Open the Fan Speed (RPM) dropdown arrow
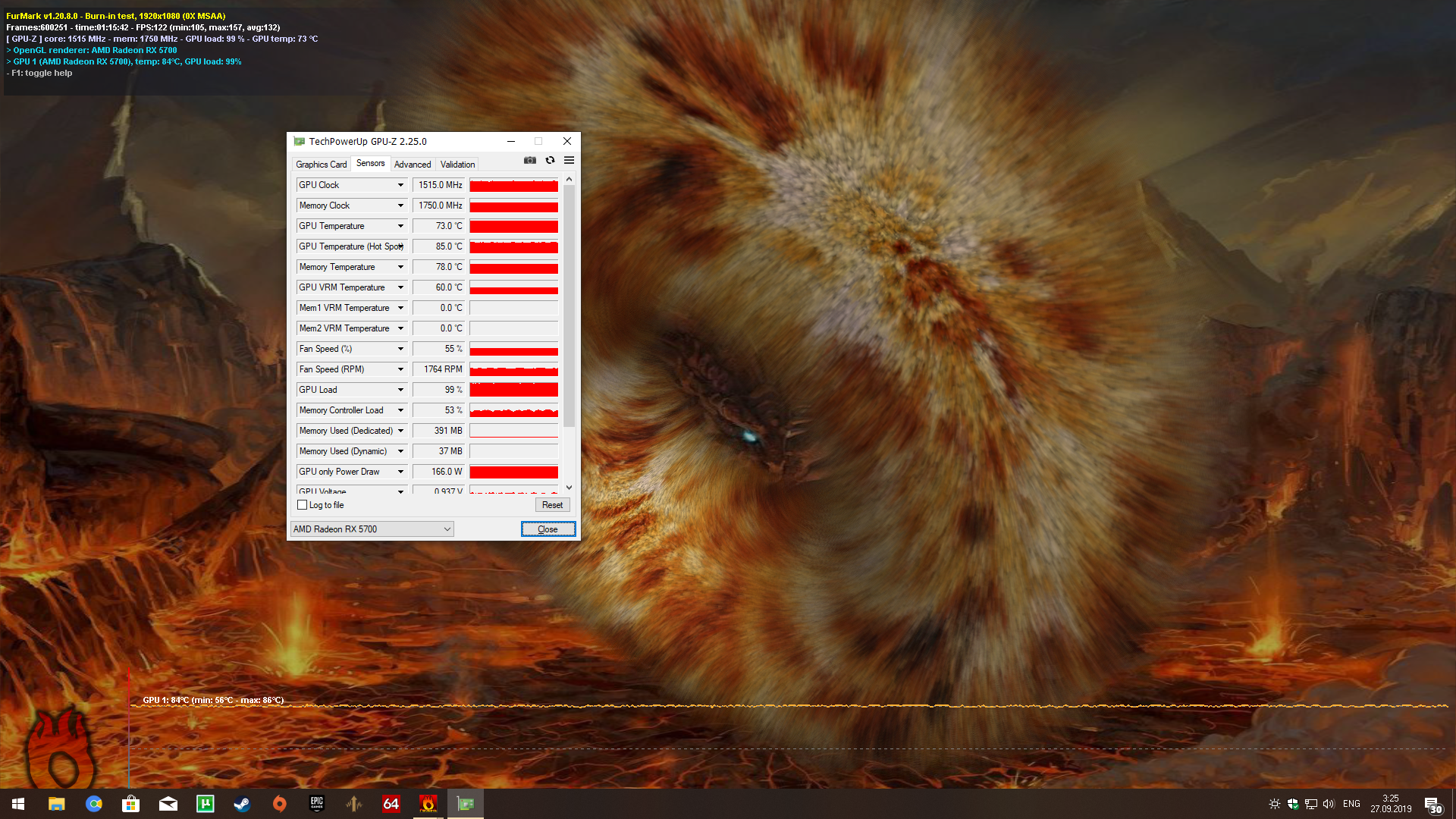This screenshot has width=1456, height=819. tap(400, 369)
